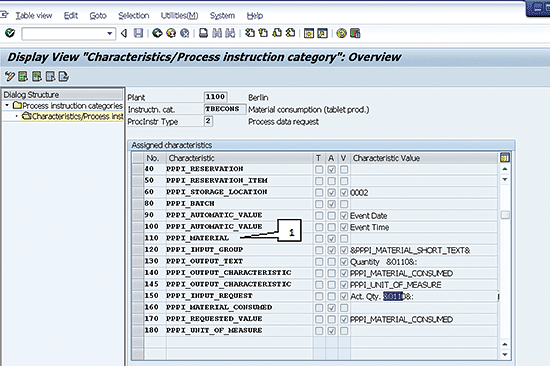
Task: Click the PPPI_OUTPUT_TEXT characteristic cell
Action: tap(239, 261)
